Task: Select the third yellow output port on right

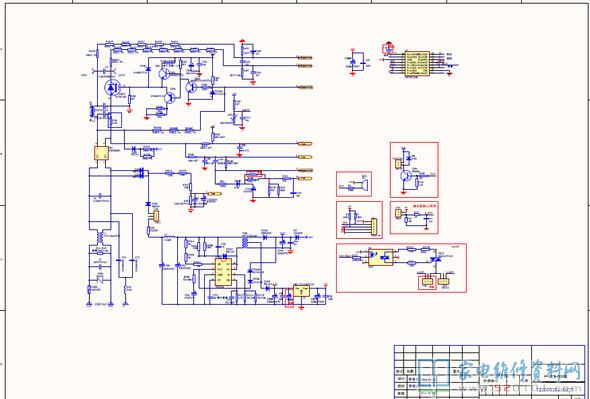Action: [305, 88]
